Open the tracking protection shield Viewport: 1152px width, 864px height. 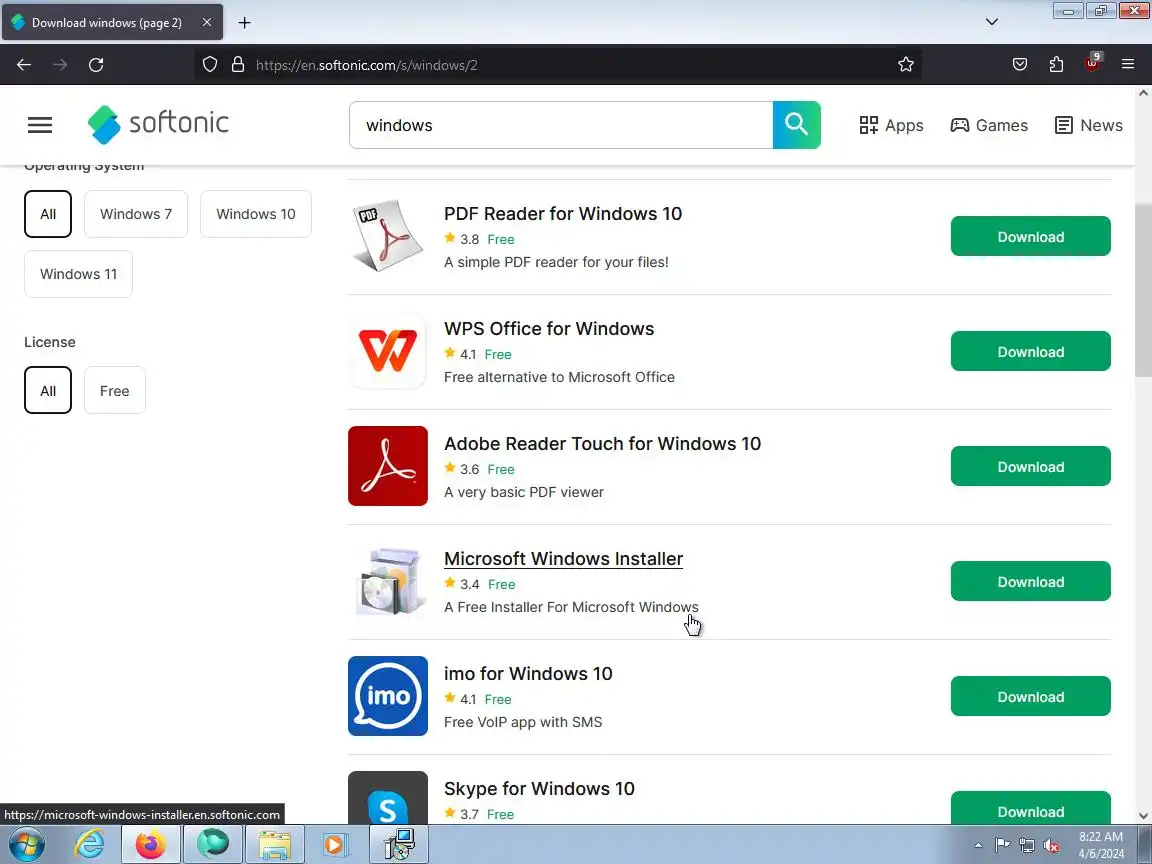point(210,65)
